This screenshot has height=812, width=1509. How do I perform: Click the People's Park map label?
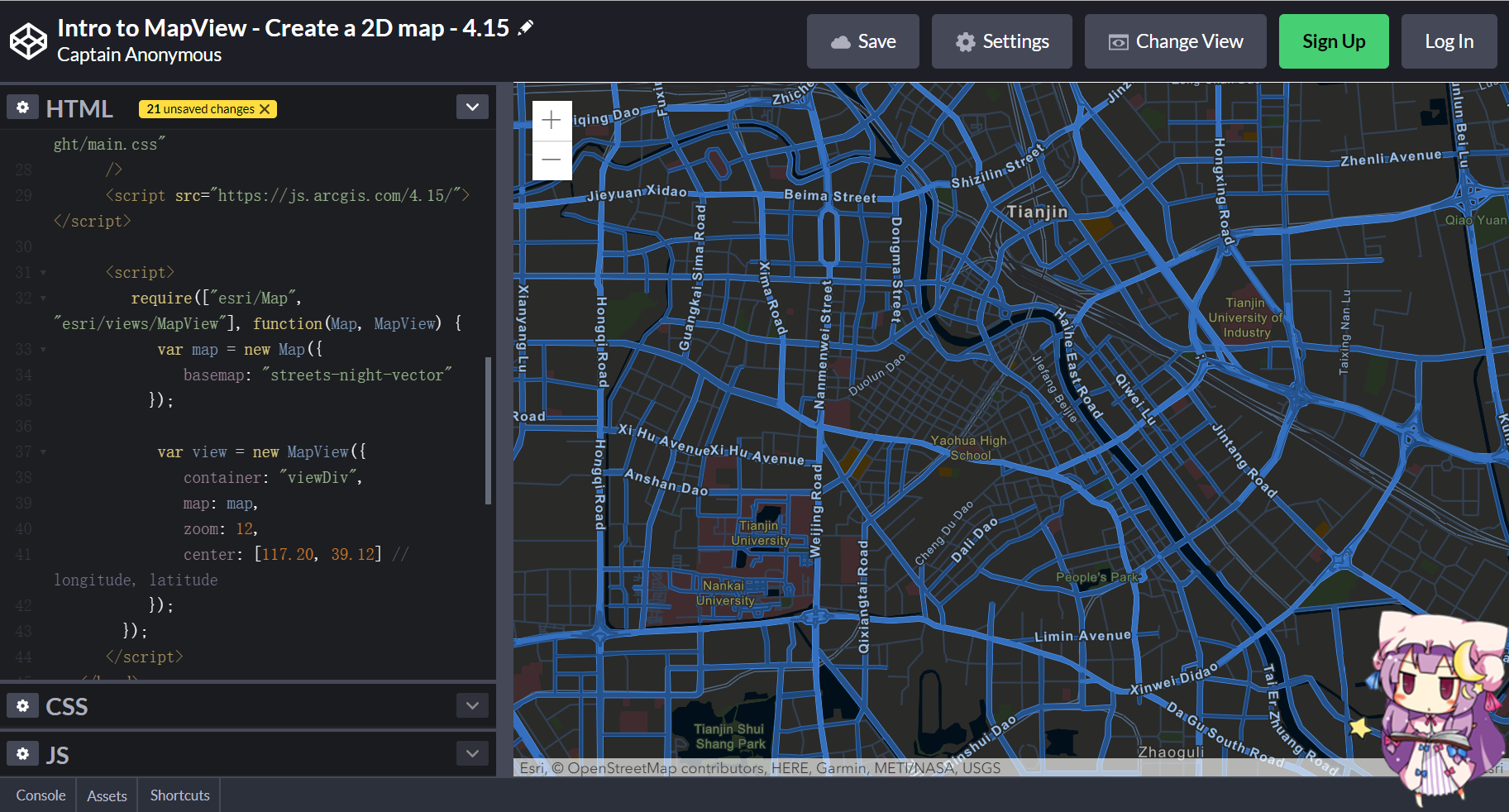click(x=1097, y=577)
